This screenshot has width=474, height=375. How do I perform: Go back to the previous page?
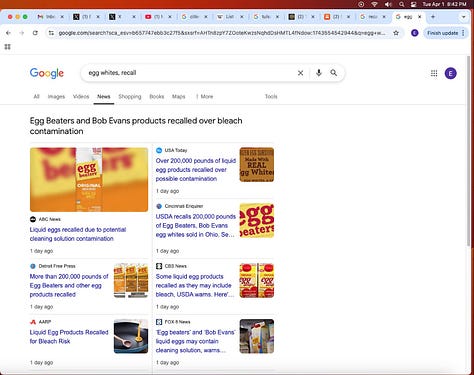[8, 33]
